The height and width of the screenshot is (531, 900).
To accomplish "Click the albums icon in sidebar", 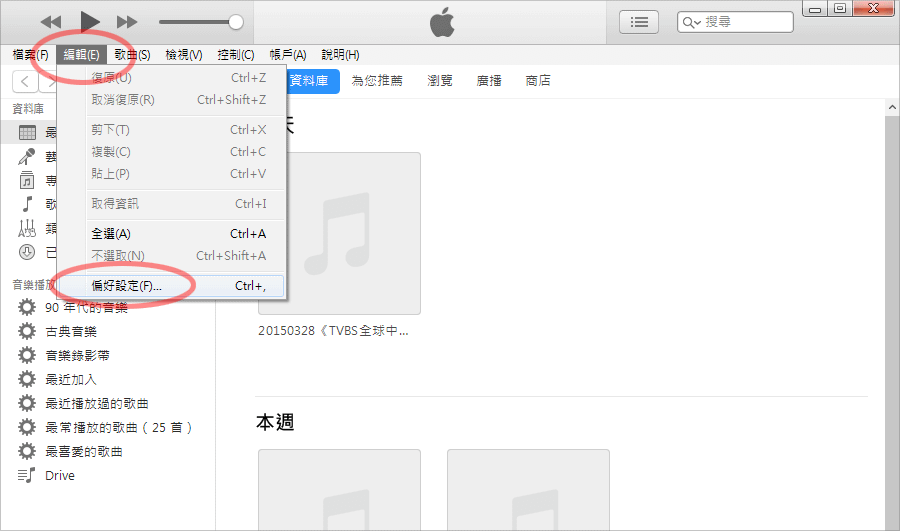I will [x=27, y=180].
